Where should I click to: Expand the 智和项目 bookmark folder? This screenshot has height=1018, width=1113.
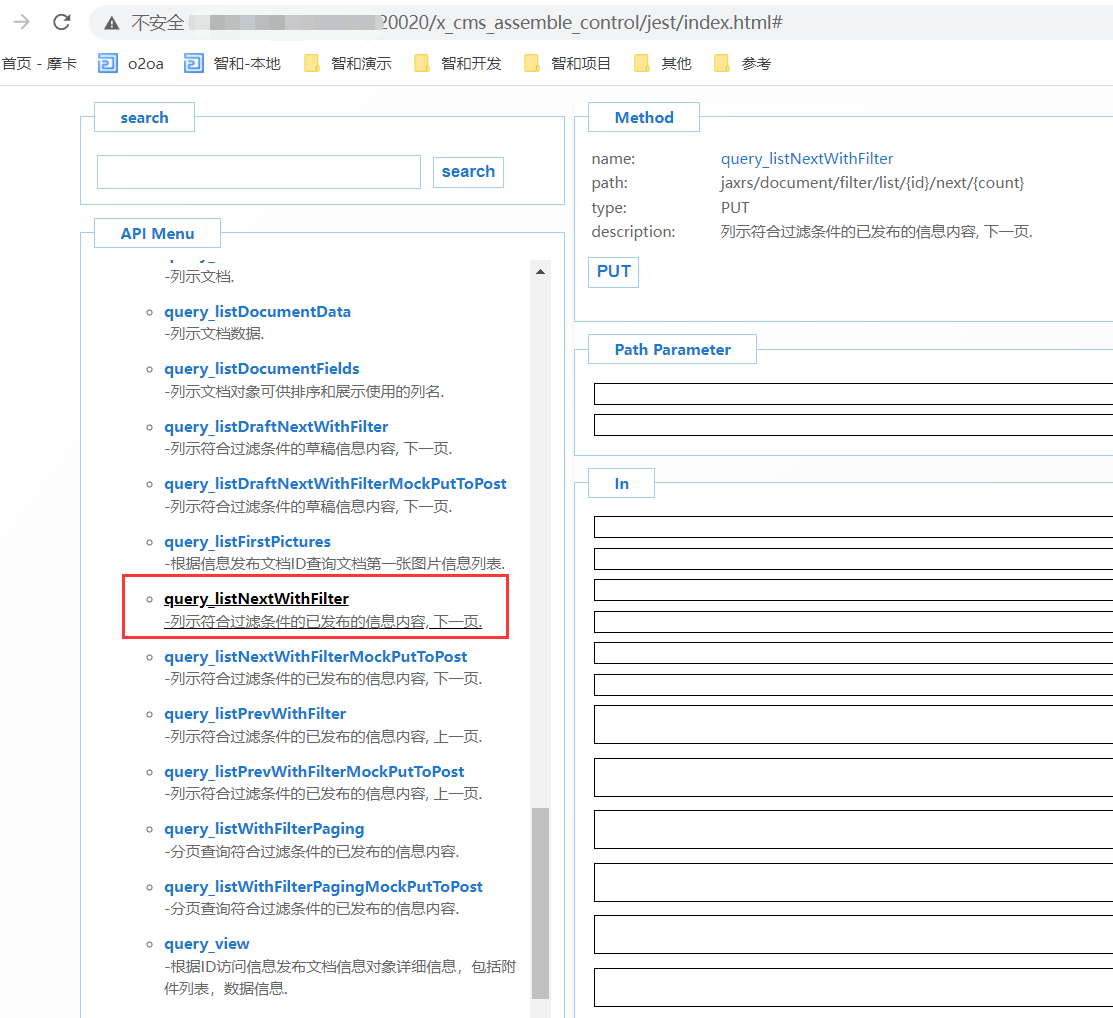point(569,64)
